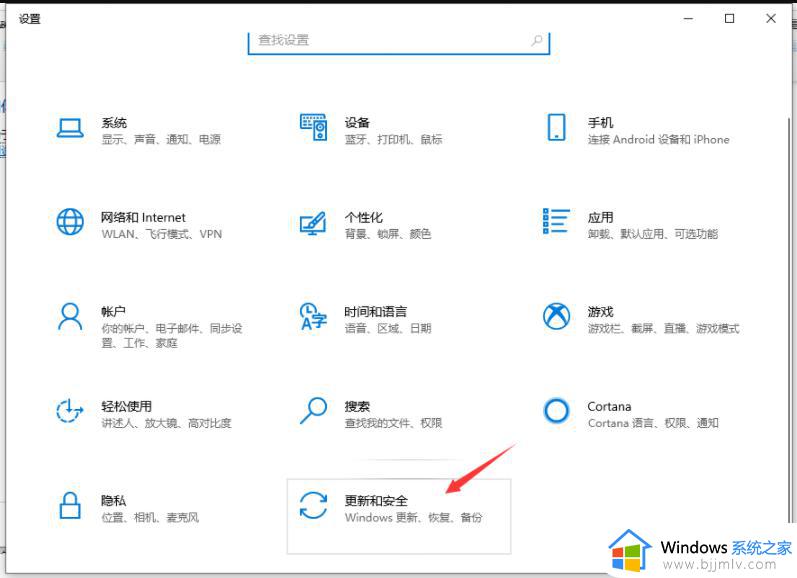The image size is (797, 578).
Task: Minimize the 设置 window
Action: click(688, 18)
